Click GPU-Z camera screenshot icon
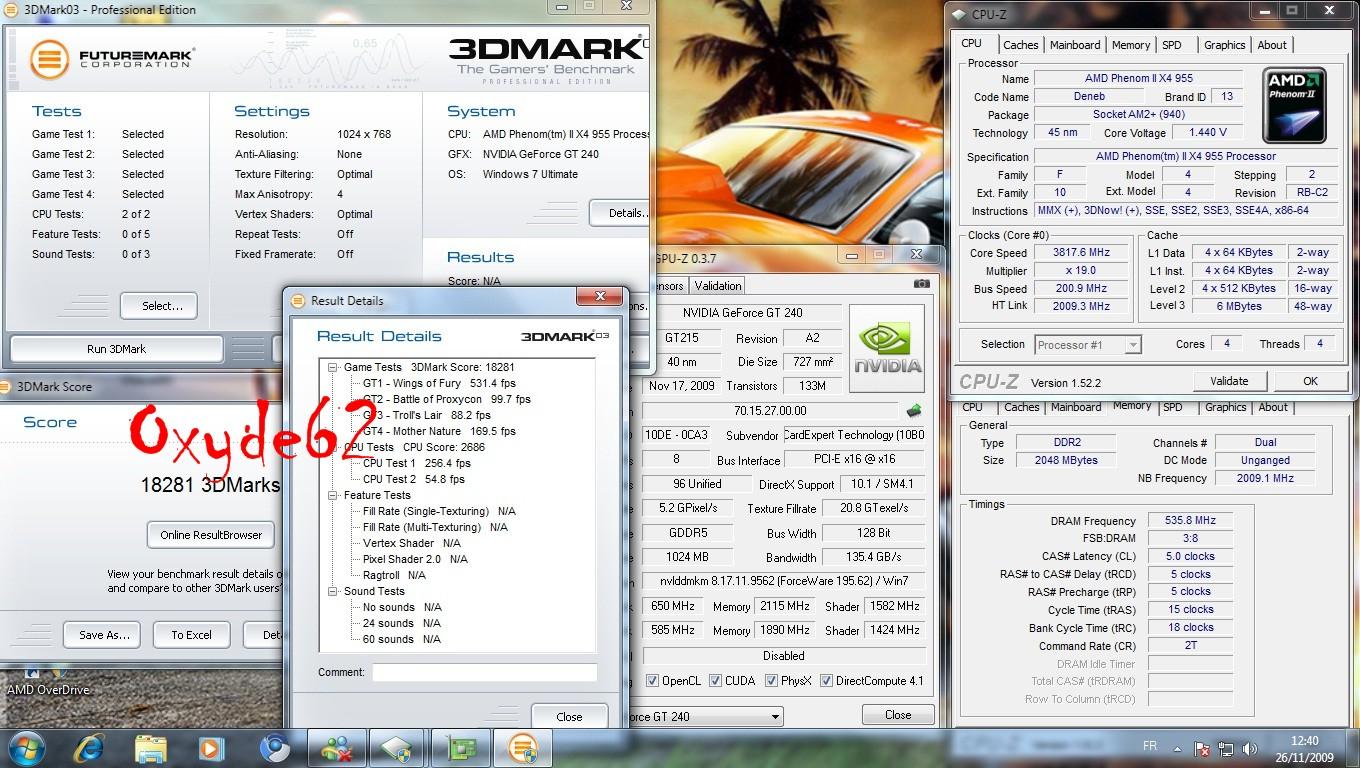Screen dimensions: 1360x768 click(x=921, y=284)
